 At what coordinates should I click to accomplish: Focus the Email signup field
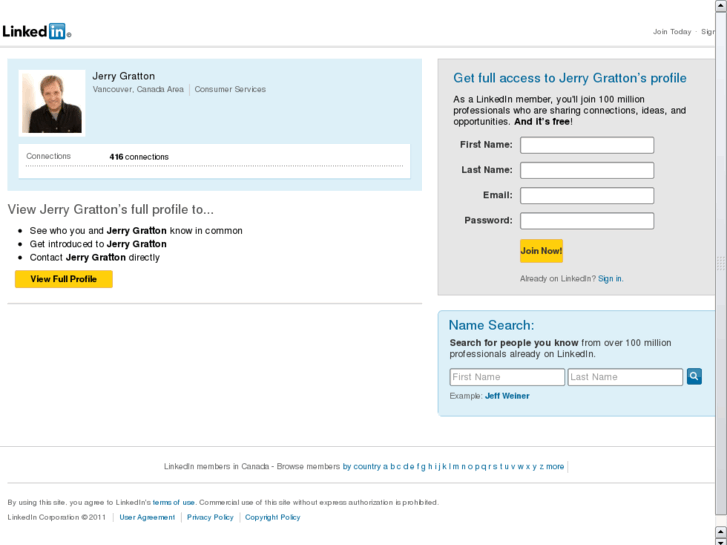587,195
